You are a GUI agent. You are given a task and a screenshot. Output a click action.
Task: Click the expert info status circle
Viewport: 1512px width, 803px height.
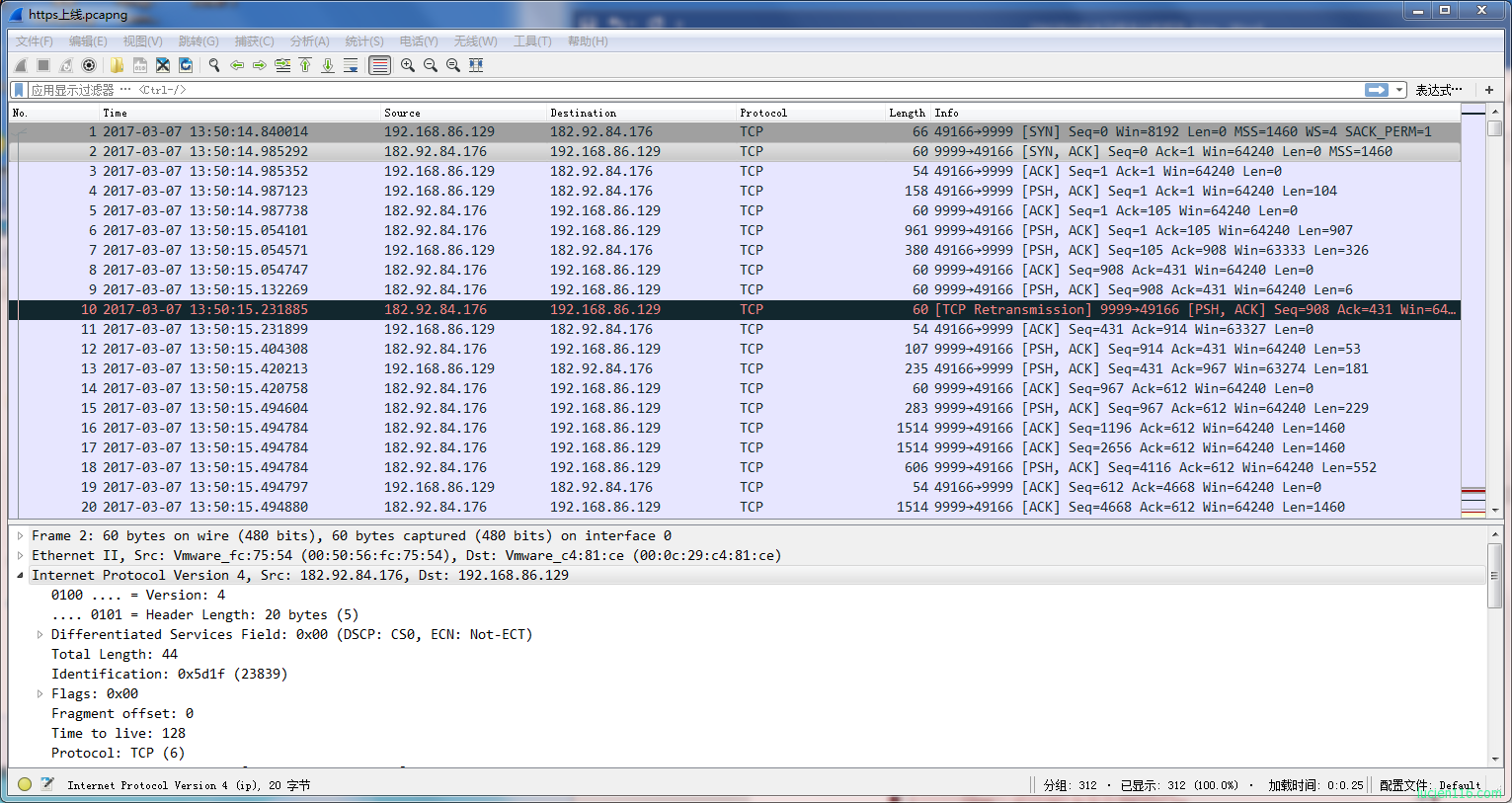pyautogui.click(x=25, y=785)
